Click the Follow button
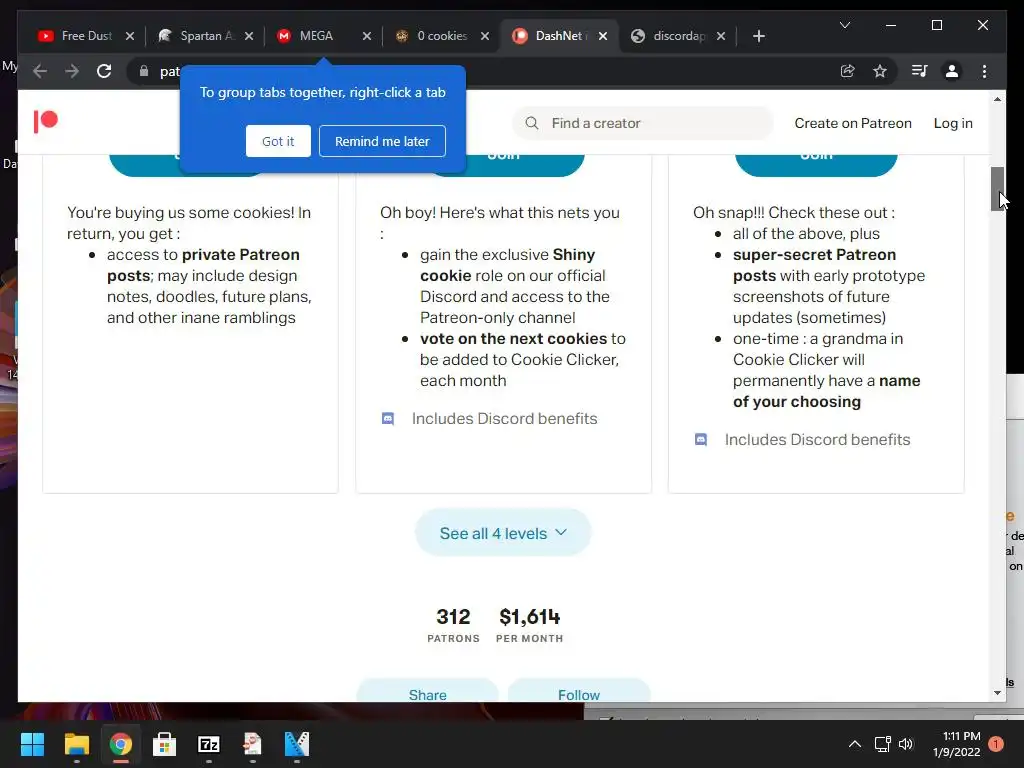The height and width of the screenshot is (768, 1024). (579, 691)
